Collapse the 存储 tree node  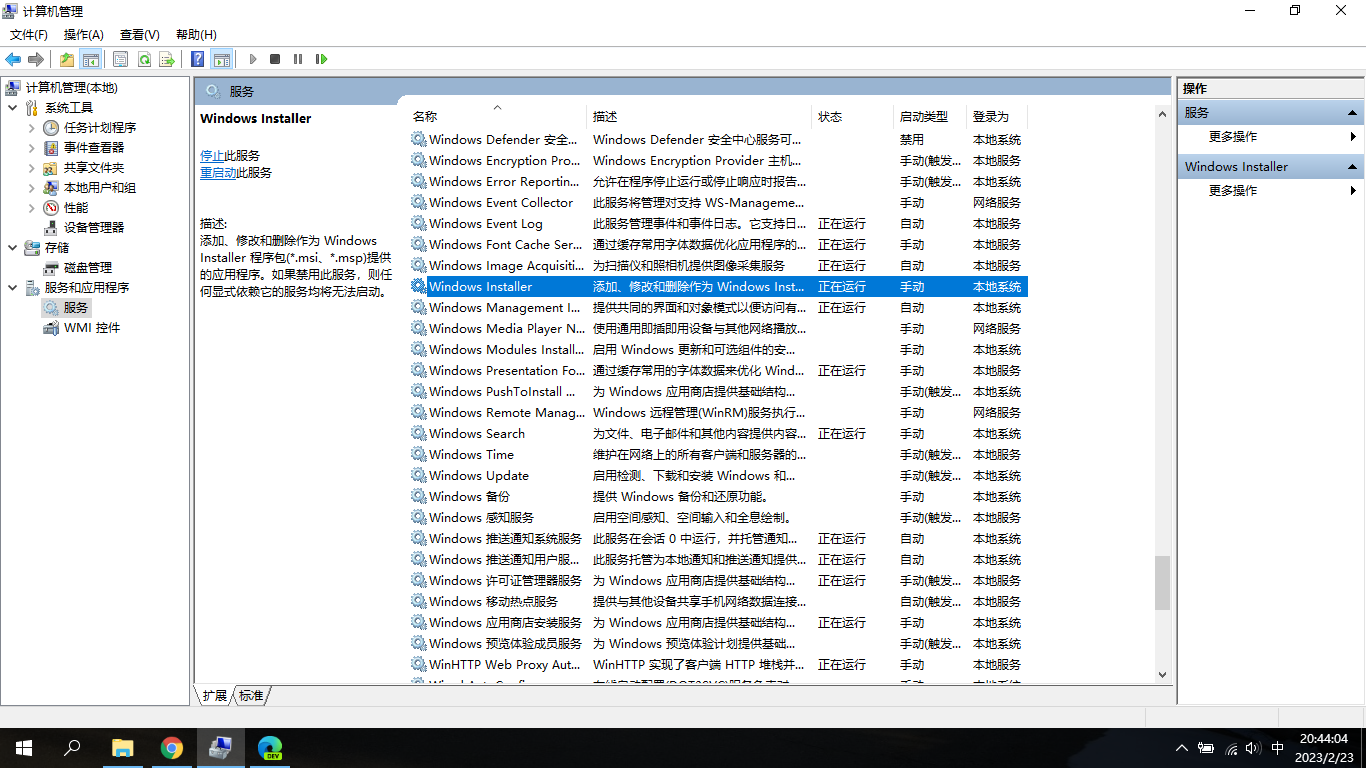pos(12,247)
